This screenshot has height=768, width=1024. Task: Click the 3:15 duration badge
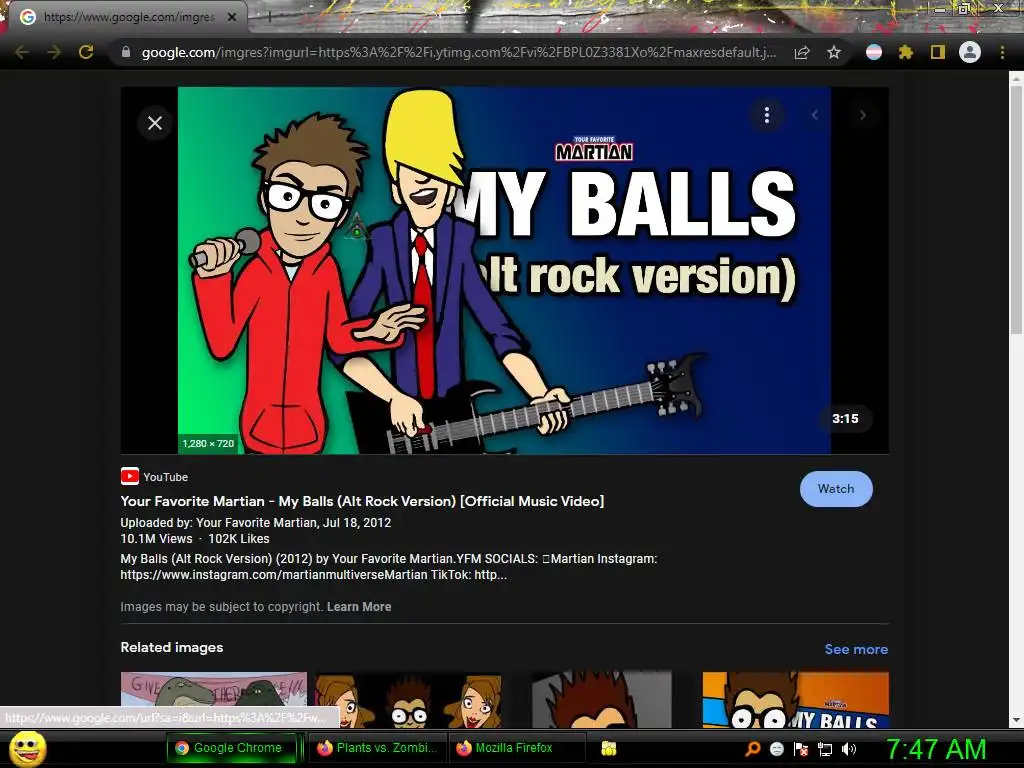pos(845,419)
